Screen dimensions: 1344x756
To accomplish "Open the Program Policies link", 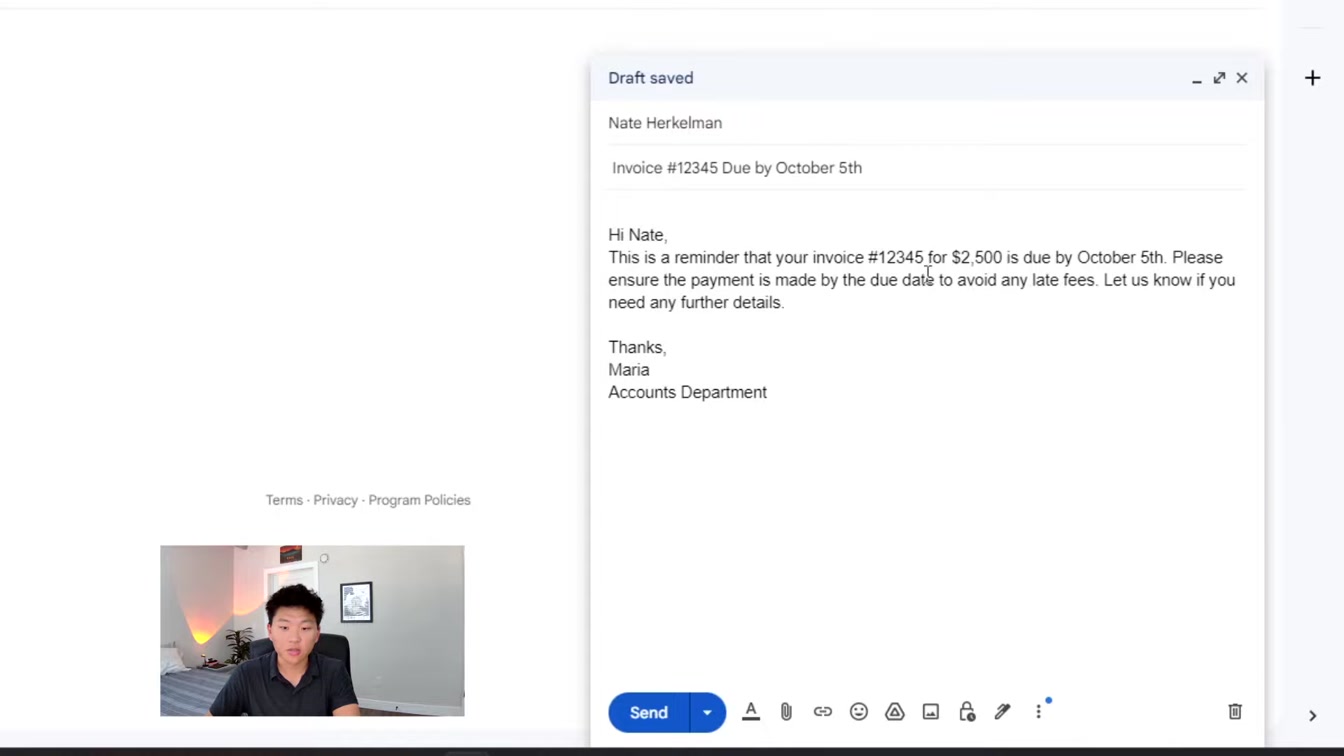I will point(419,500).
